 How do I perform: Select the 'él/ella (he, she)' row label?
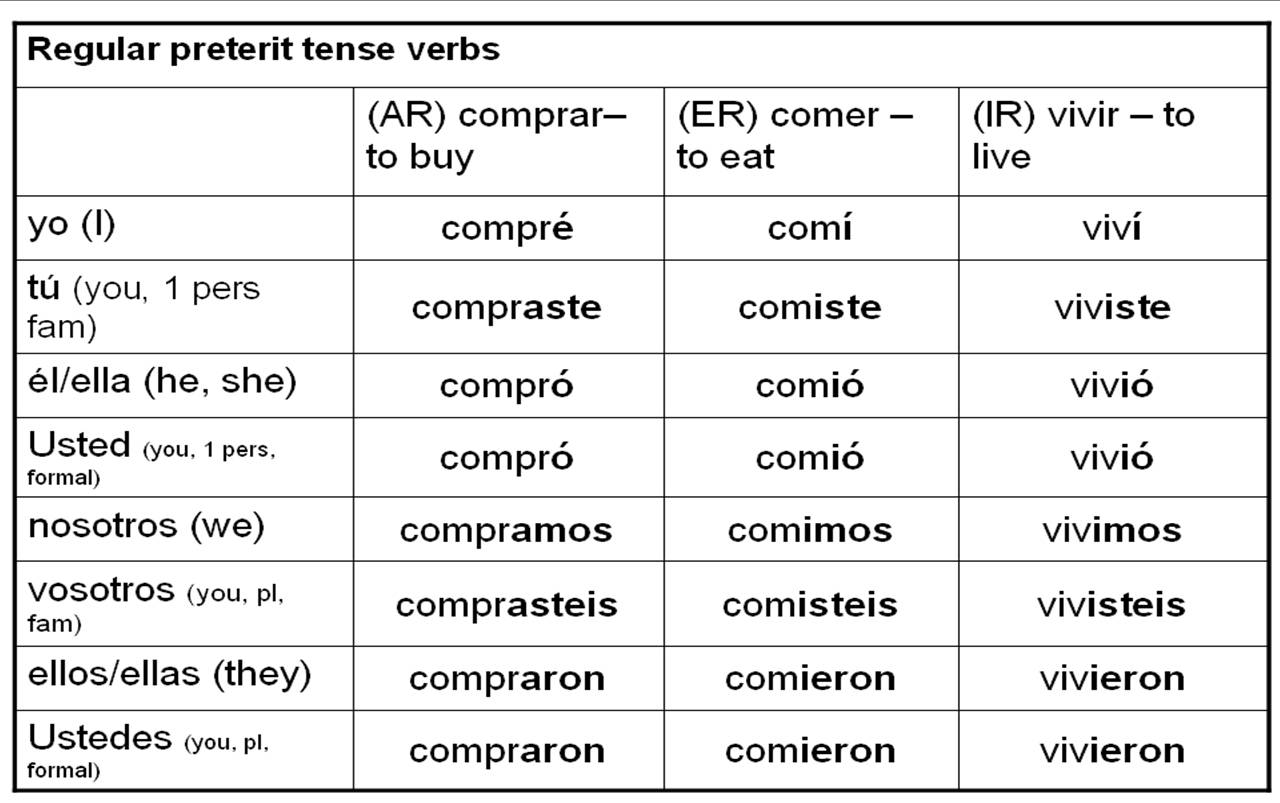point(162,382)
